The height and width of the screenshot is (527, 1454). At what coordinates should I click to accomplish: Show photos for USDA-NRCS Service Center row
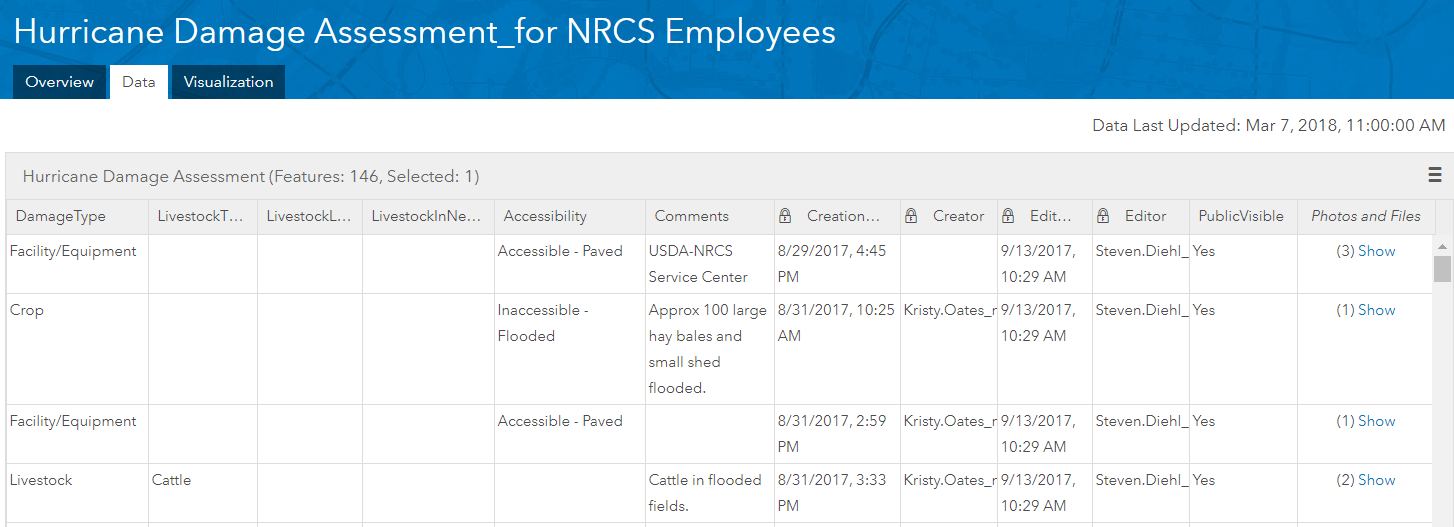point(1376,251)
